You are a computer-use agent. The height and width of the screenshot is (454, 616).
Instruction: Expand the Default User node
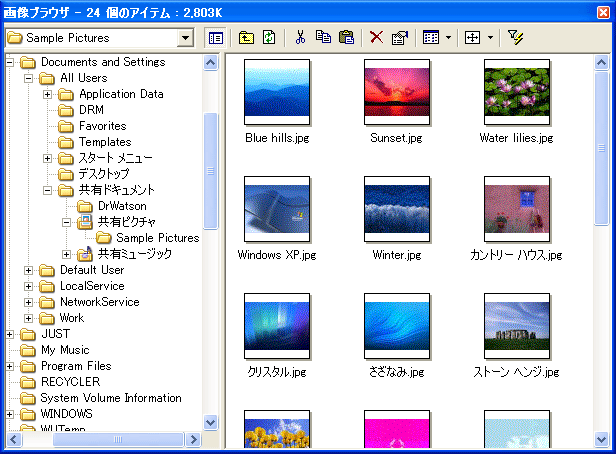coord(28,270)
